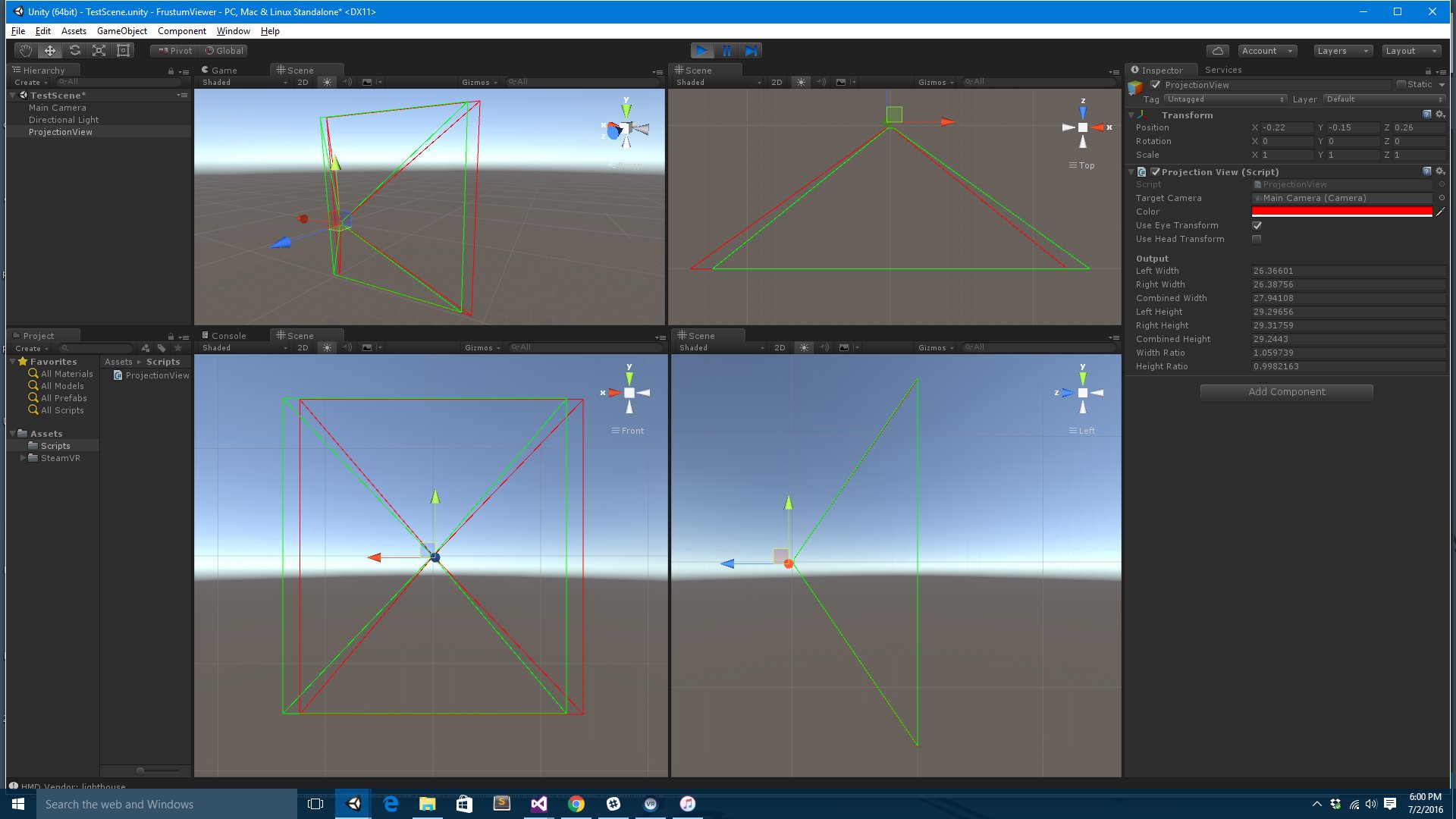This screenshot has width=1456, height=819.
Task: Disable Use Eye Transform
Action: pyautogui.click(x=1257, y=225)
